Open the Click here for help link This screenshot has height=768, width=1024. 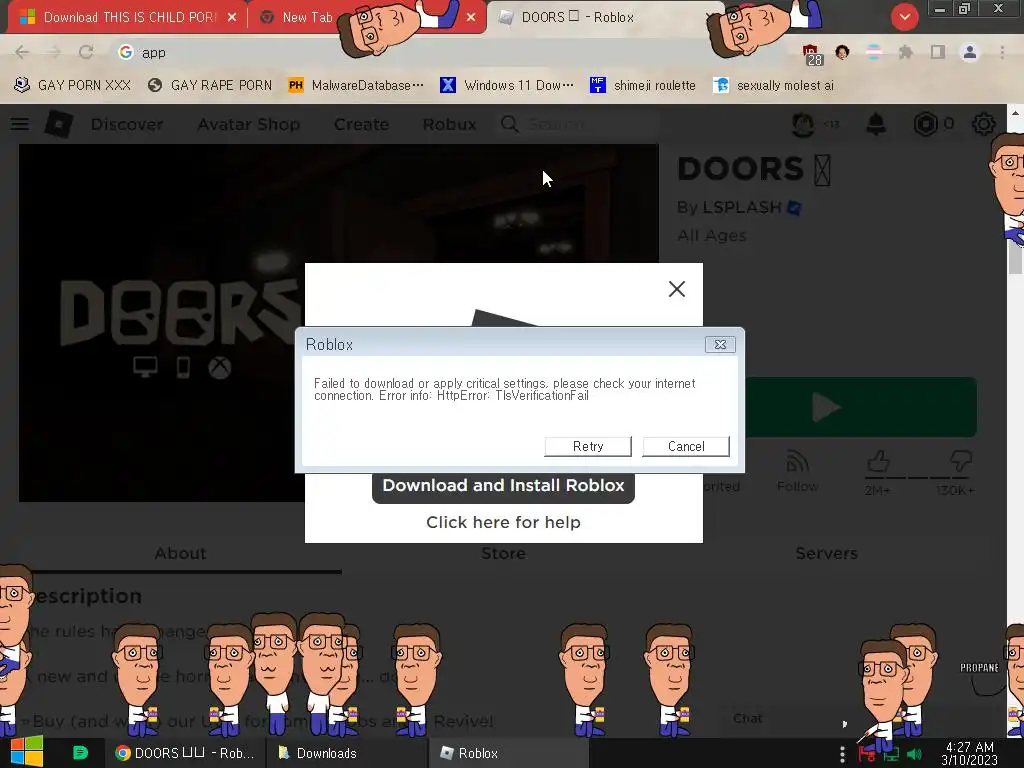click(504, 522)
